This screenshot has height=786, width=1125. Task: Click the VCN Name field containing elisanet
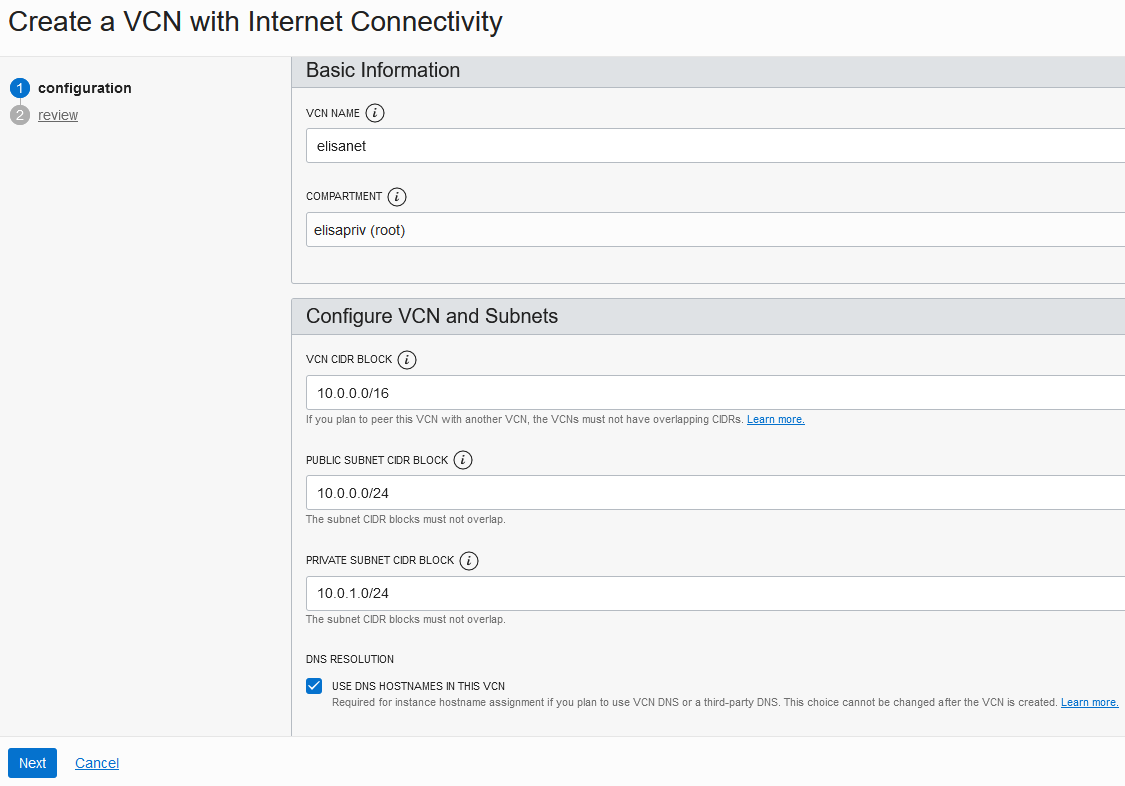coord(715,146)
